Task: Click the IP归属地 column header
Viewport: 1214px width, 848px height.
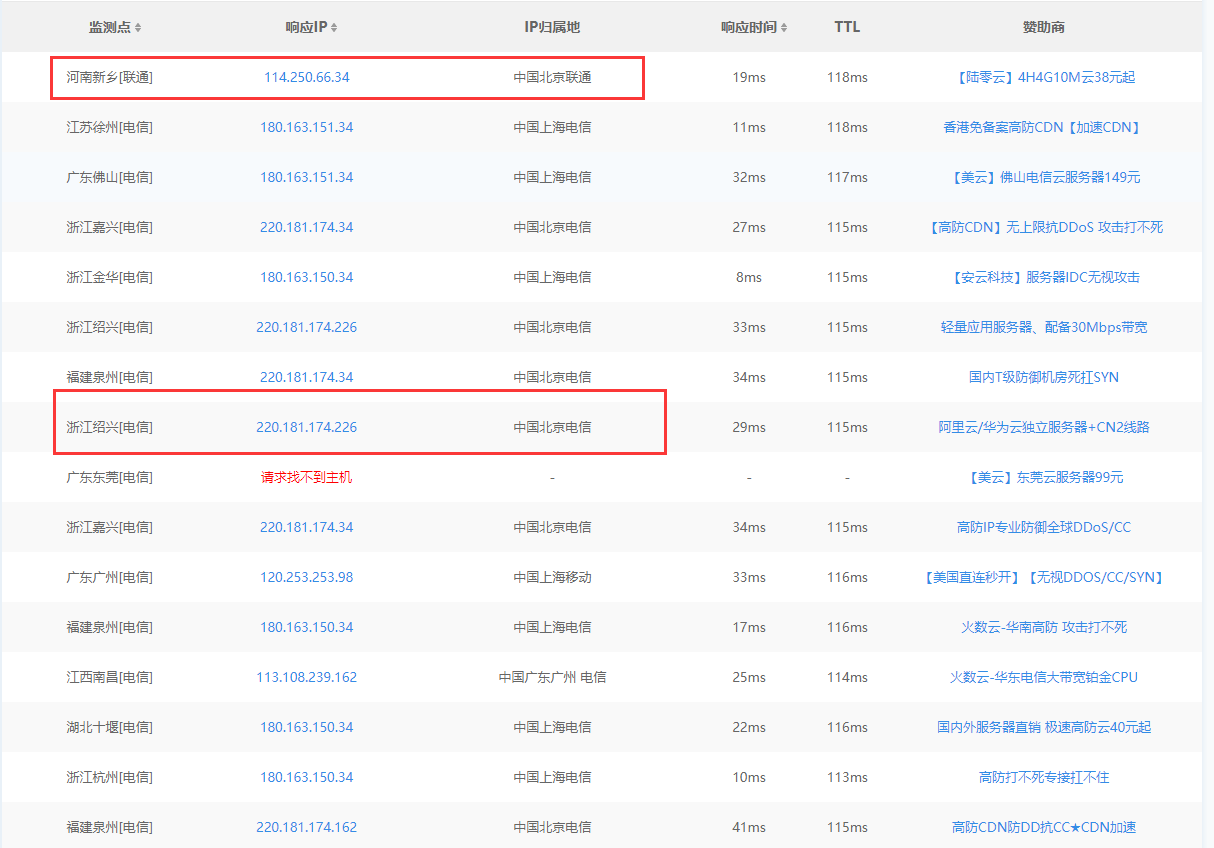Action: coord(552,27)
